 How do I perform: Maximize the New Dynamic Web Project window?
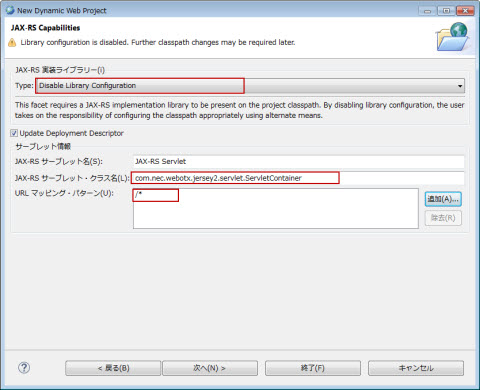click(x=446, y=11)
